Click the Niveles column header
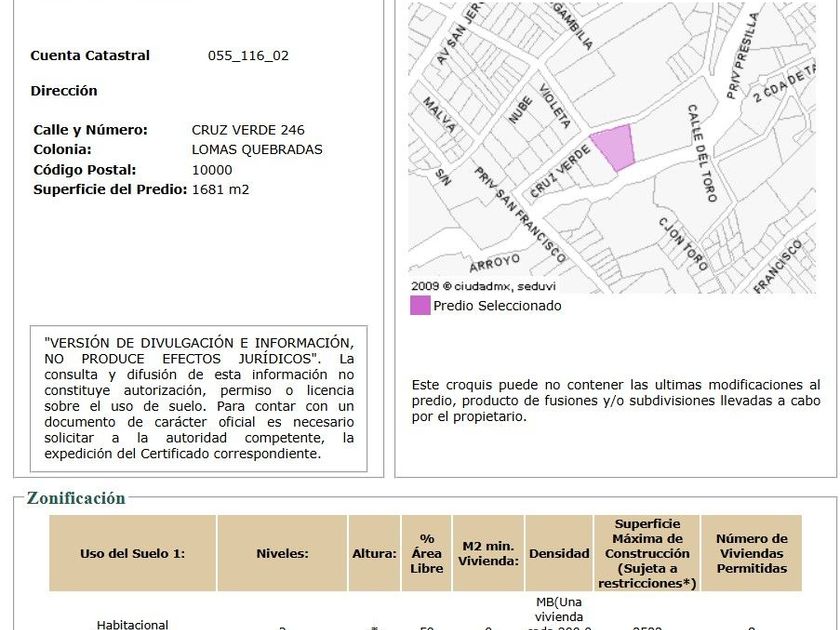The width and height of the screenshot is (840, 630). 282,553
